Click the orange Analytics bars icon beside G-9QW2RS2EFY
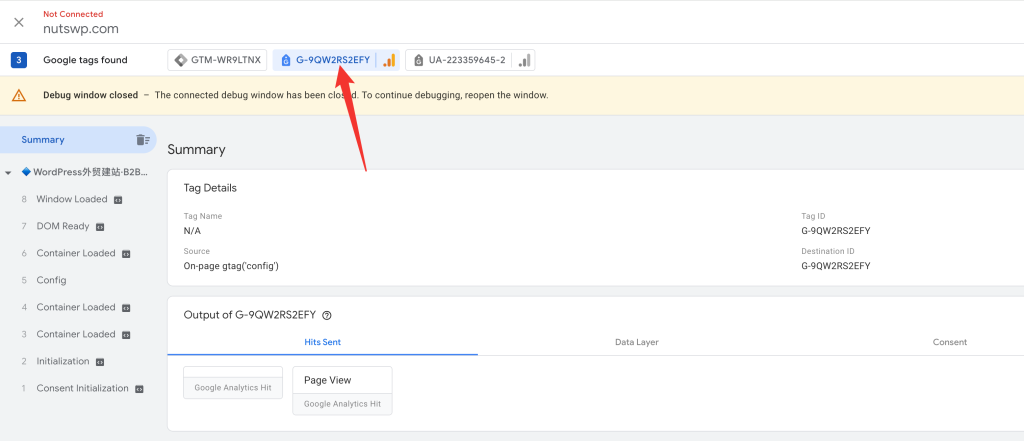This screenshot has width=1024, height=441. (389, 60)
